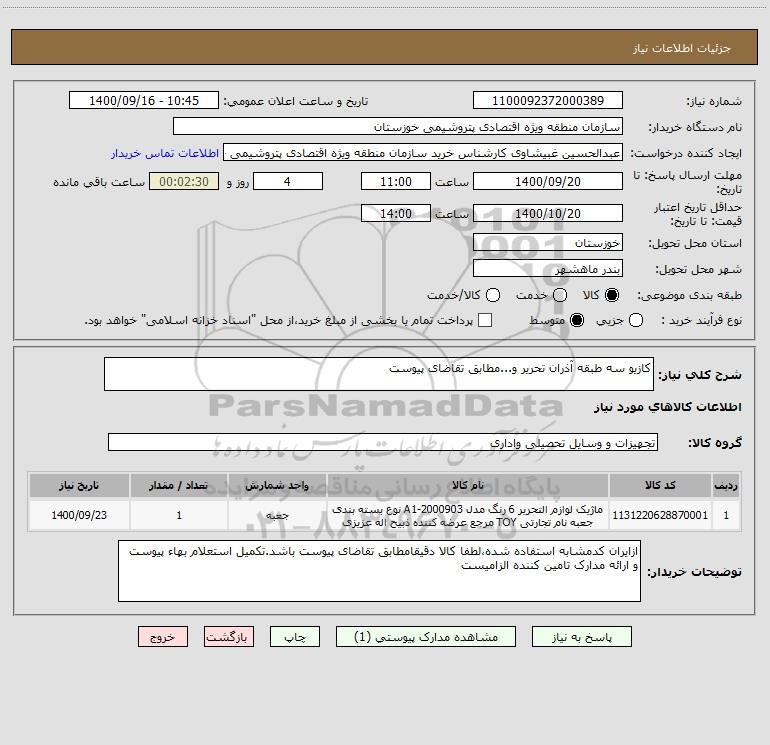Click the delivery province field خوزستان
Screen dimensions: 770x745
click(x=548, y=242)
